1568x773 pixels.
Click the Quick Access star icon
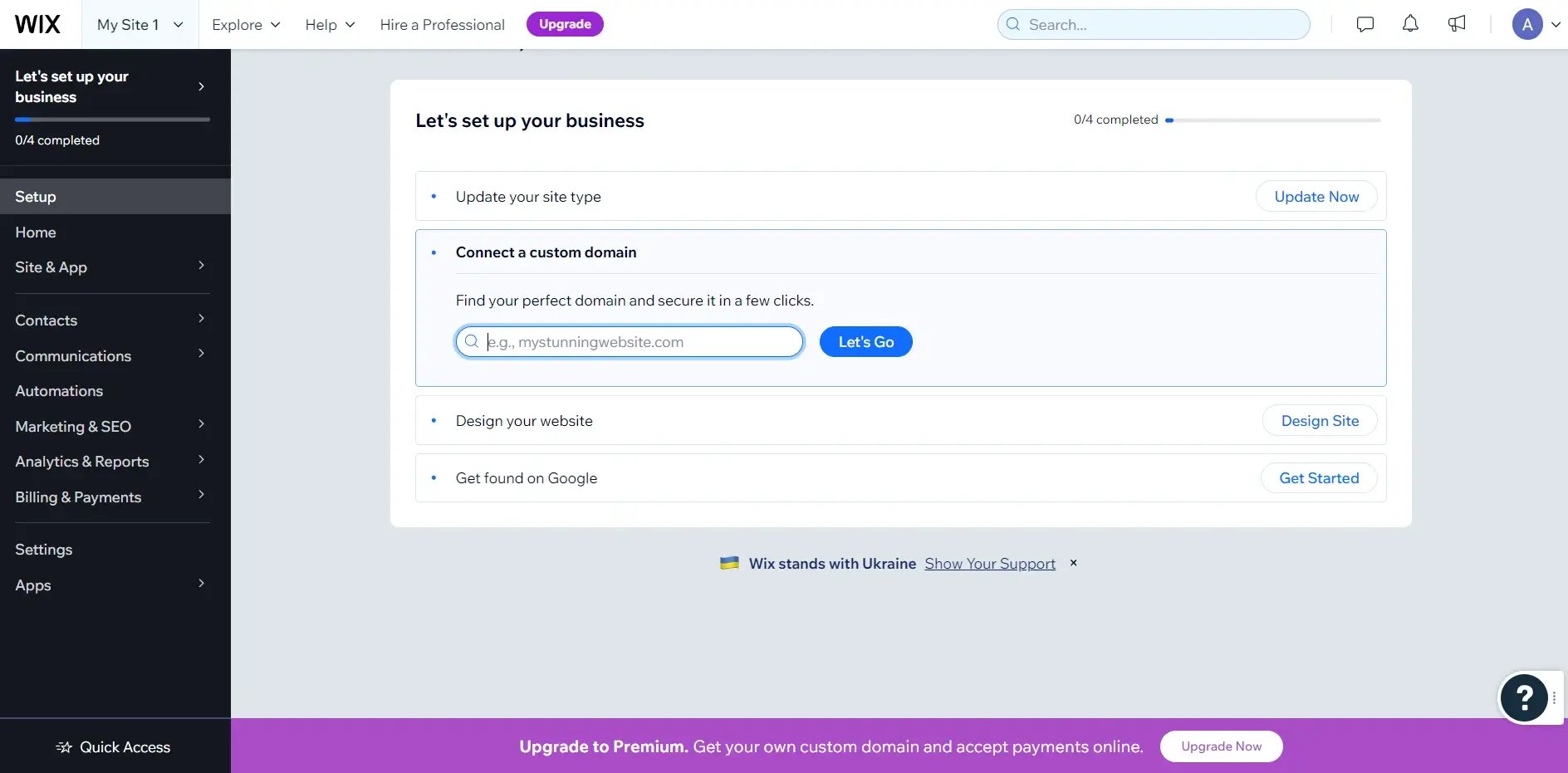64,747
